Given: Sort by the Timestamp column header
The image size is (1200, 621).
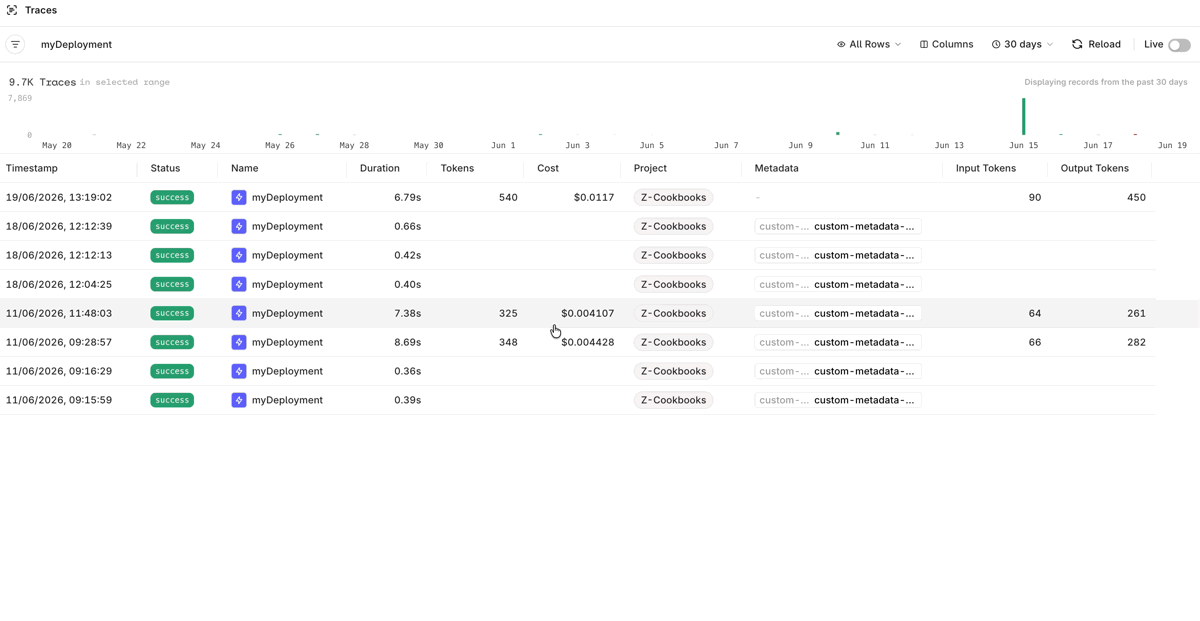Looking at the screenshot, I should click(x=32, y=168).
